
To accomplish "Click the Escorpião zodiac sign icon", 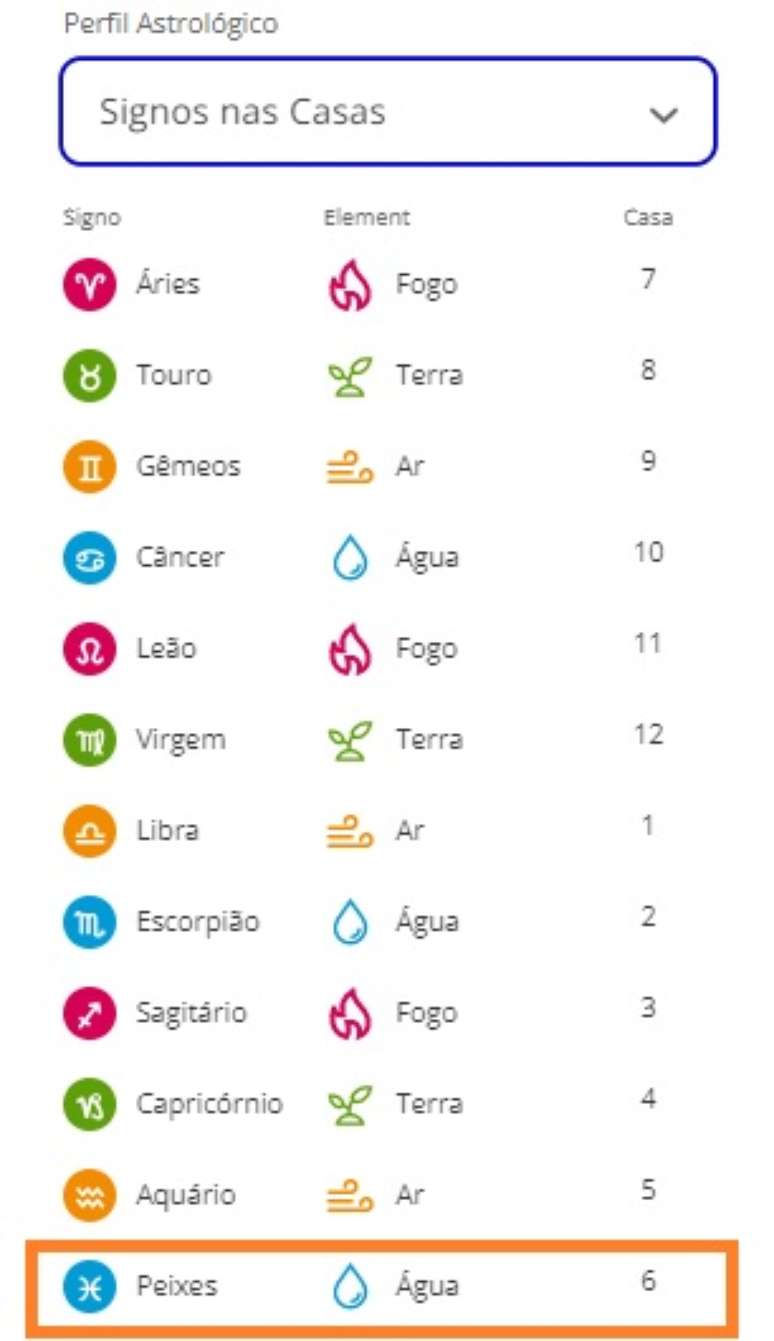I will coord(91,922).
